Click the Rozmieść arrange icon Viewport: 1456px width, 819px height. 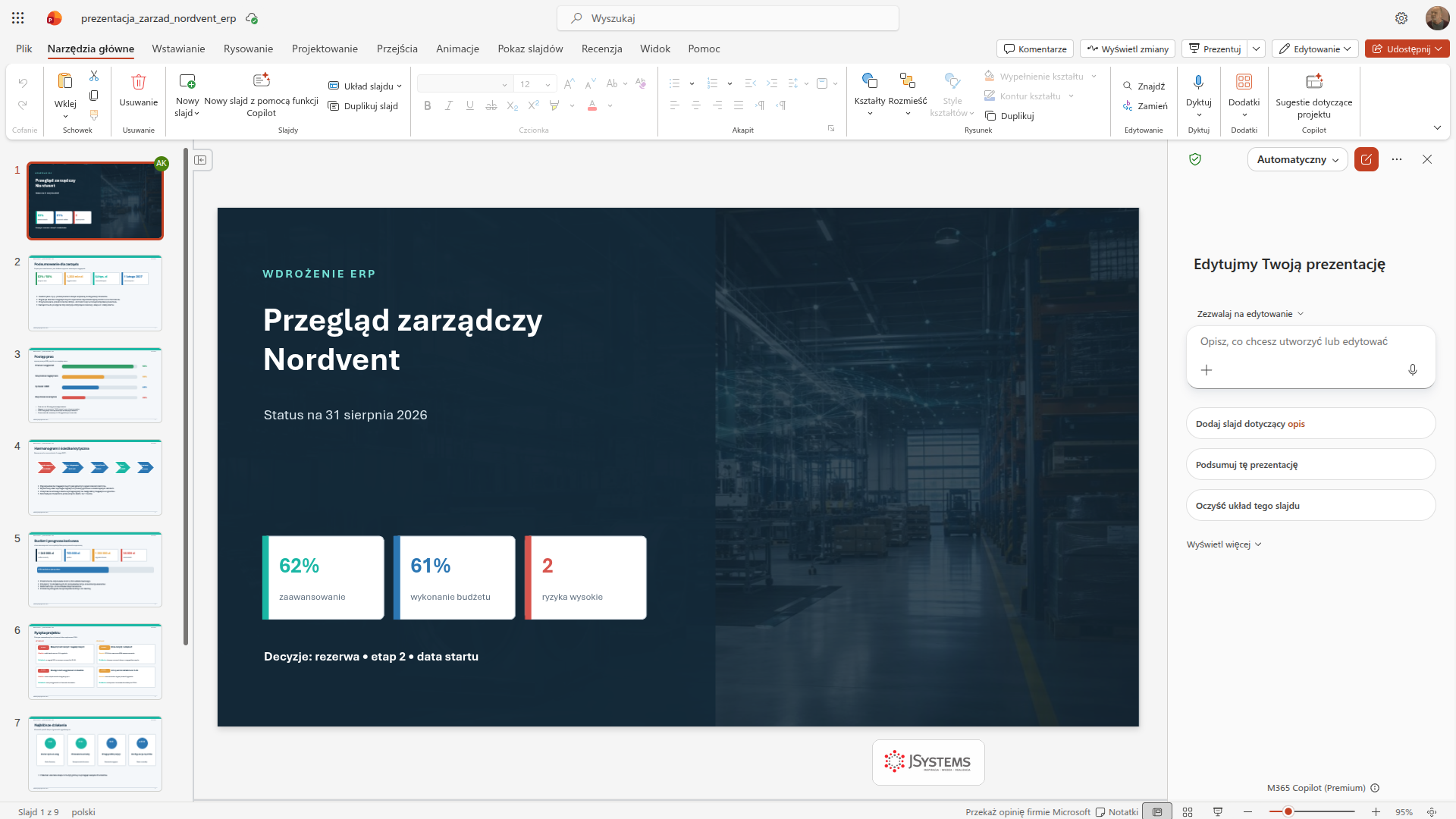tap(908, 80)
